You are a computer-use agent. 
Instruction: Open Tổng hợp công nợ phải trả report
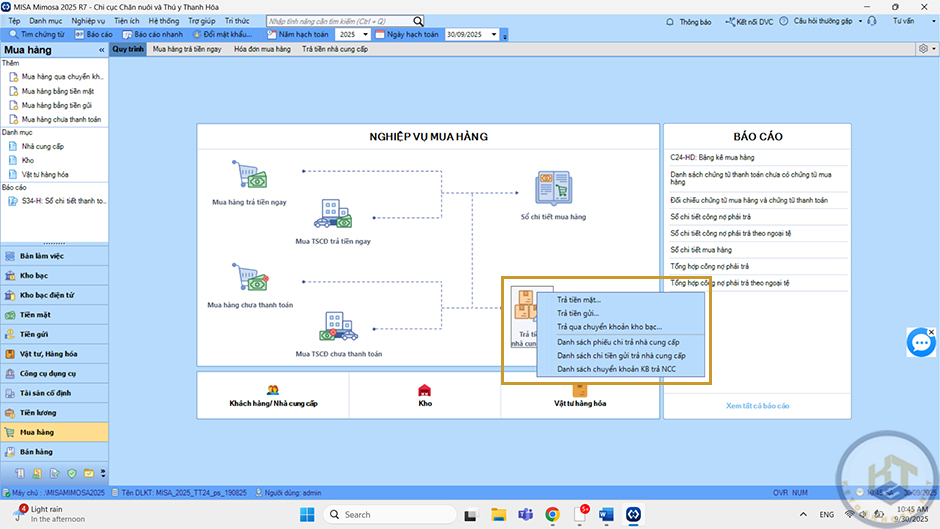coord(709,266)
